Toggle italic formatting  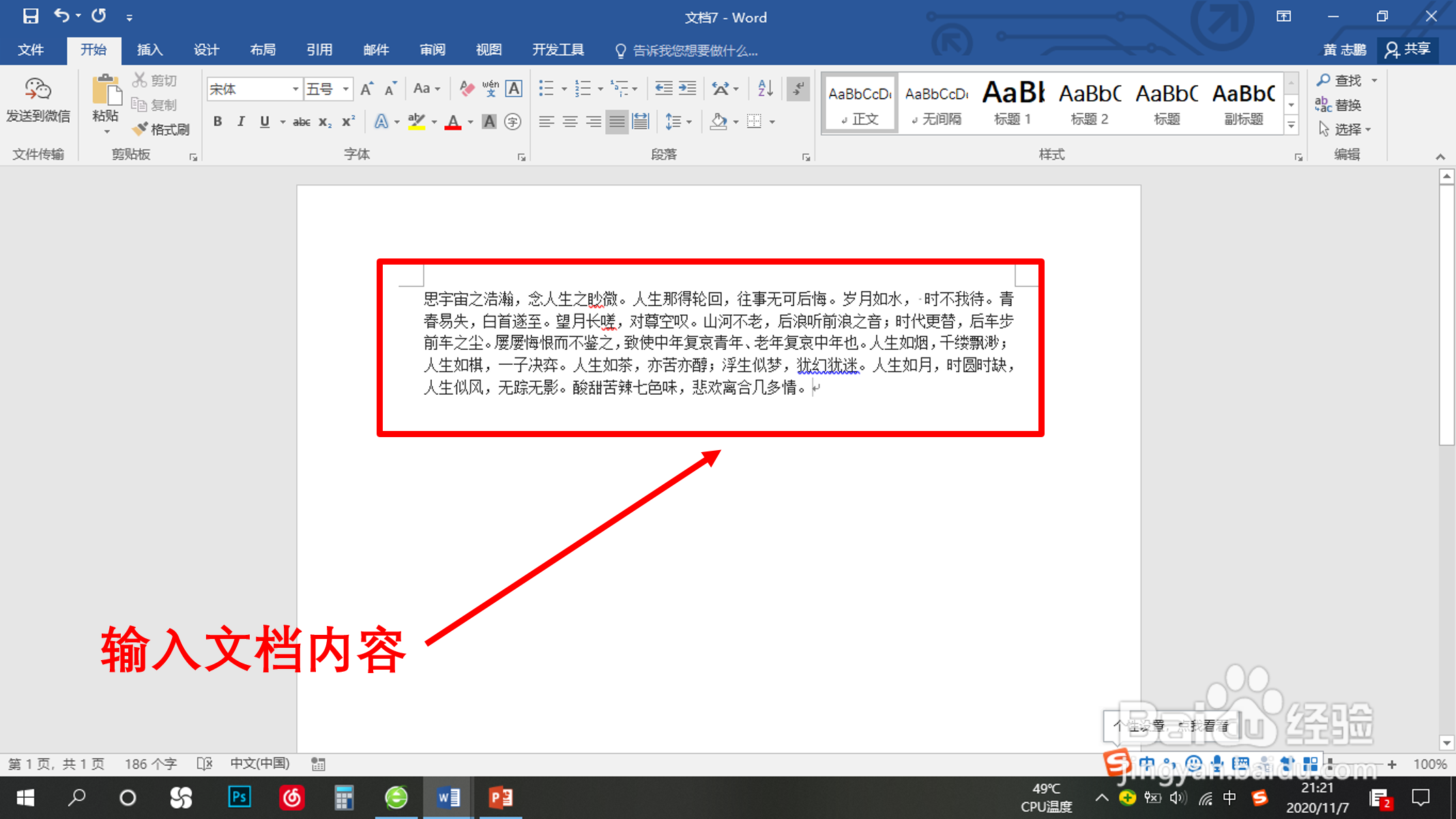click(x=241, y=121)
